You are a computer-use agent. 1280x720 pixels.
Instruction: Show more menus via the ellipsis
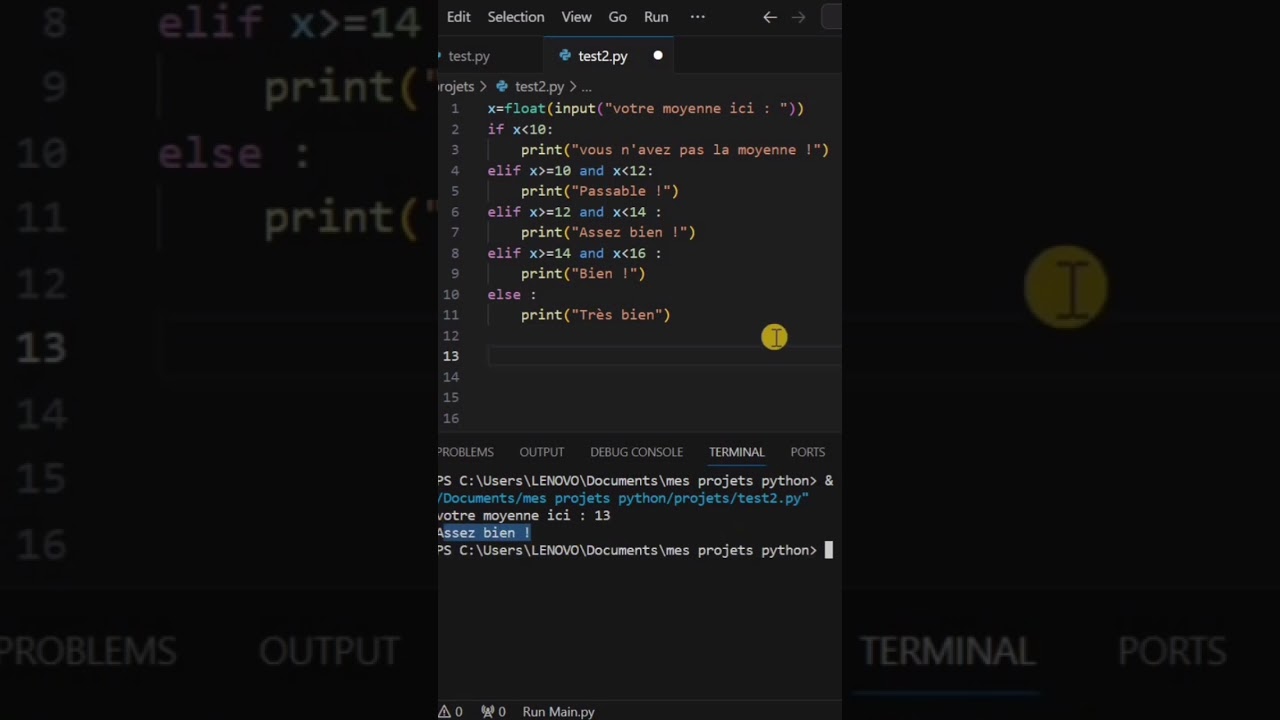[698, 17]
